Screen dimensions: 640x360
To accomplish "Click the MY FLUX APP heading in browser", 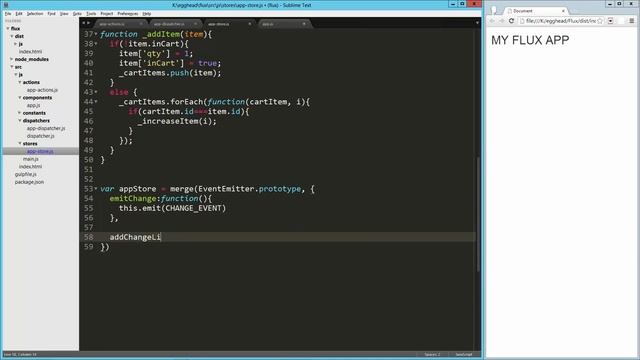I will [530, 40].
